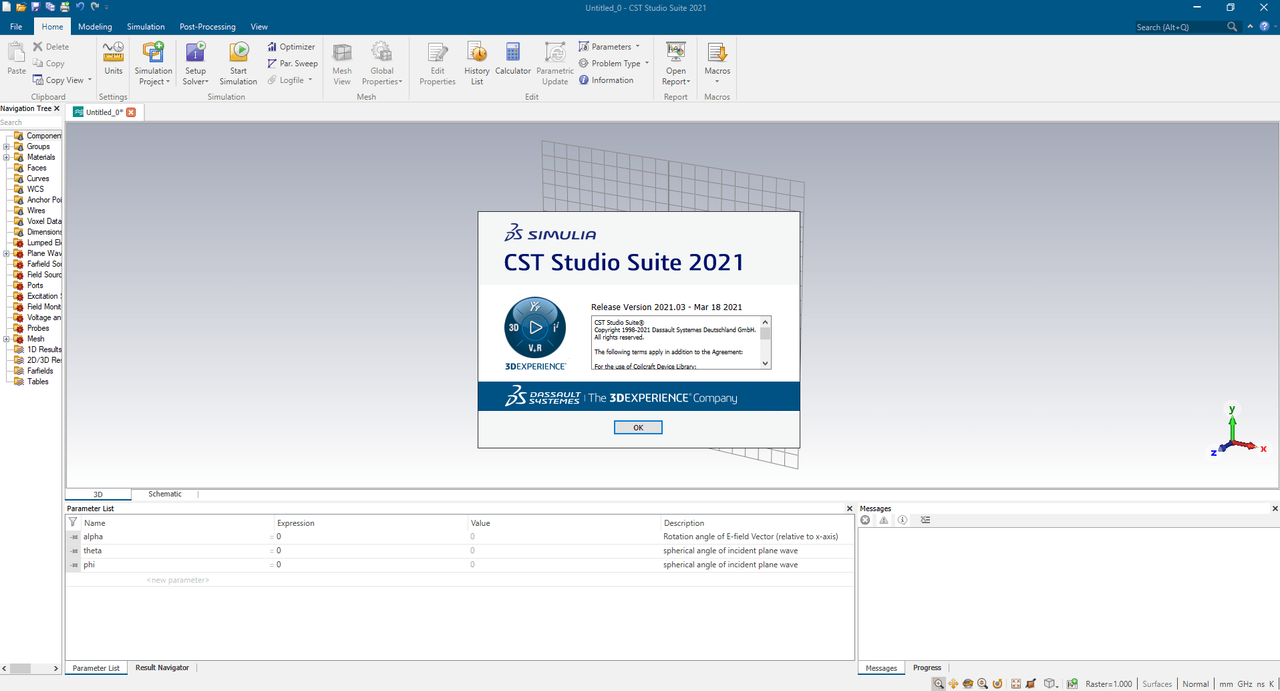Click OK in the CST splash dialog
This screenshot has height=691, width=1280.
tap(638, 427)
